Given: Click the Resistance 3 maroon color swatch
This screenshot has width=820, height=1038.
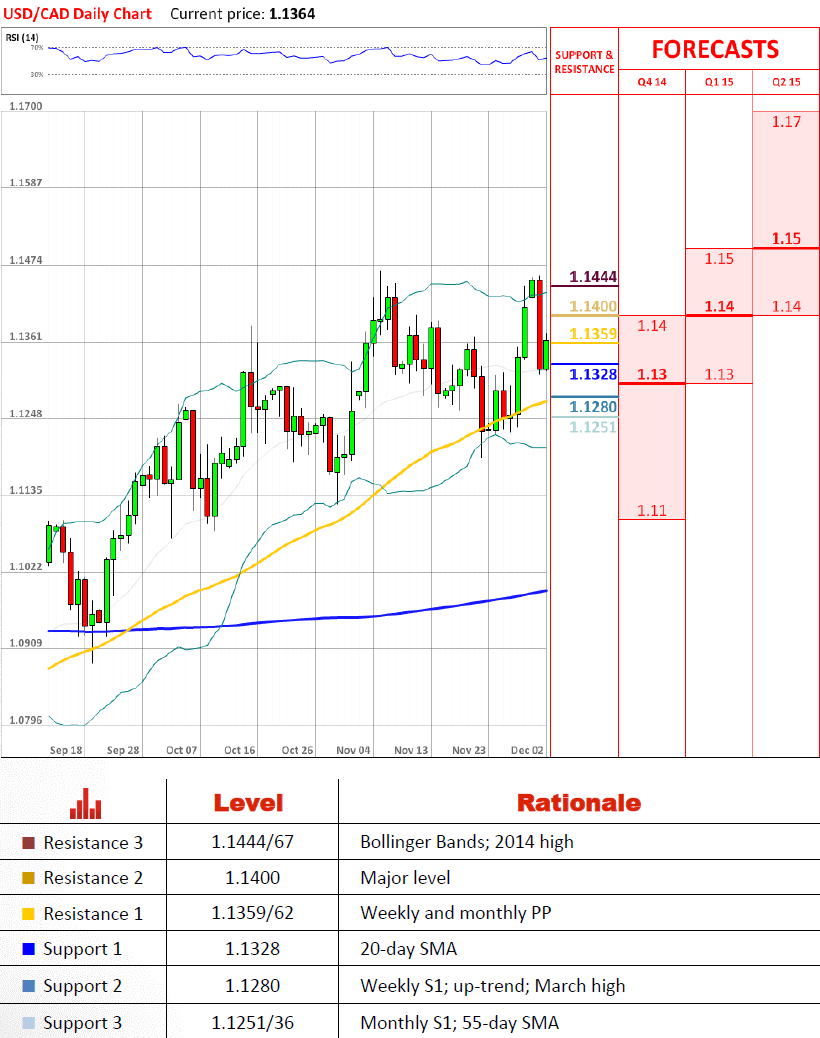Looking at the screenshot, I should click(x=28, y=843).
